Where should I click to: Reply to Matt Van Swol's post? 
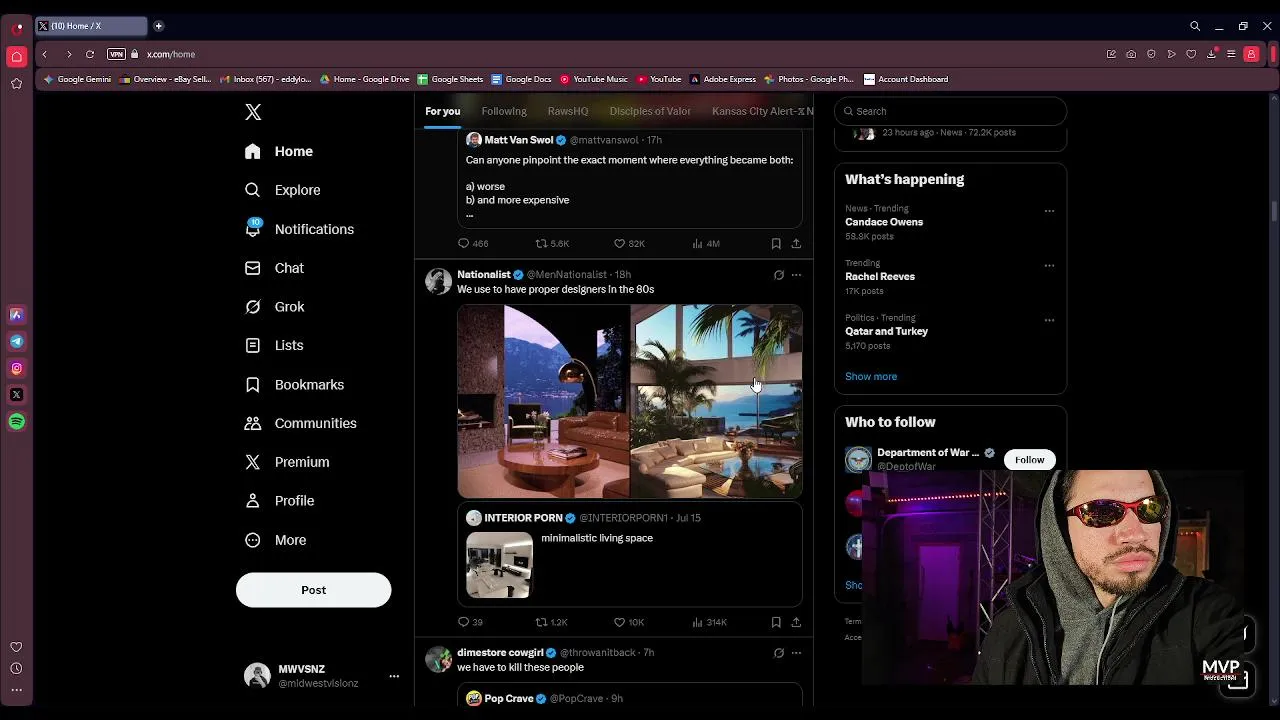tap(473, 243)
